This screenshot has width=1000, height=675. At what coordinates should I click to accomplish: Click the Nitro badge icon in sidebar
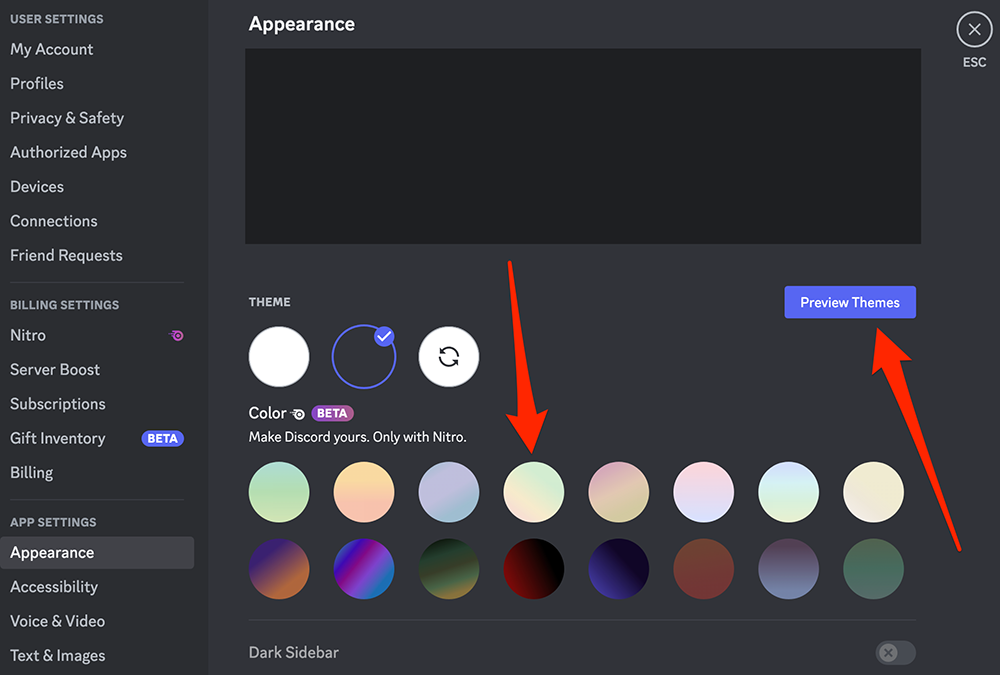pyautogui.click(x=177, y=336)
